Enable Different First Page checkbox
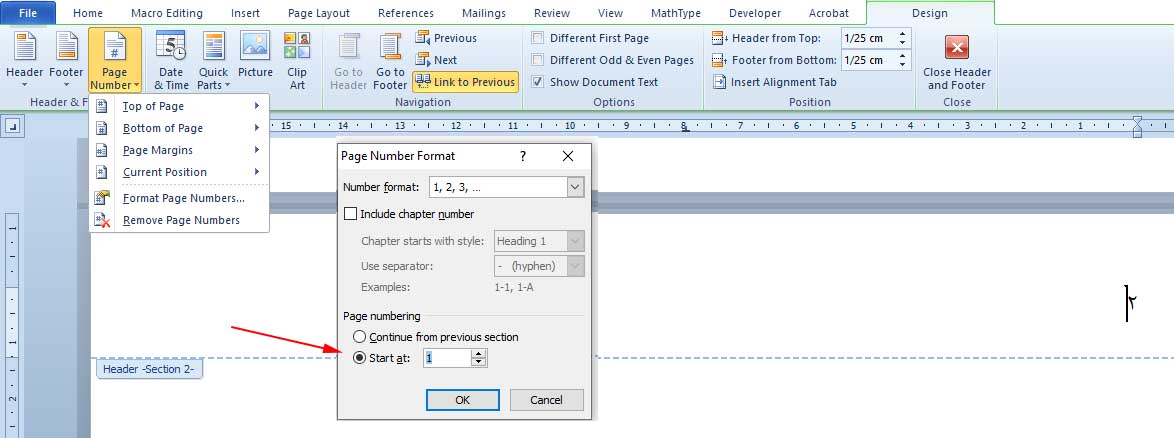 click(x=539, y=38)
